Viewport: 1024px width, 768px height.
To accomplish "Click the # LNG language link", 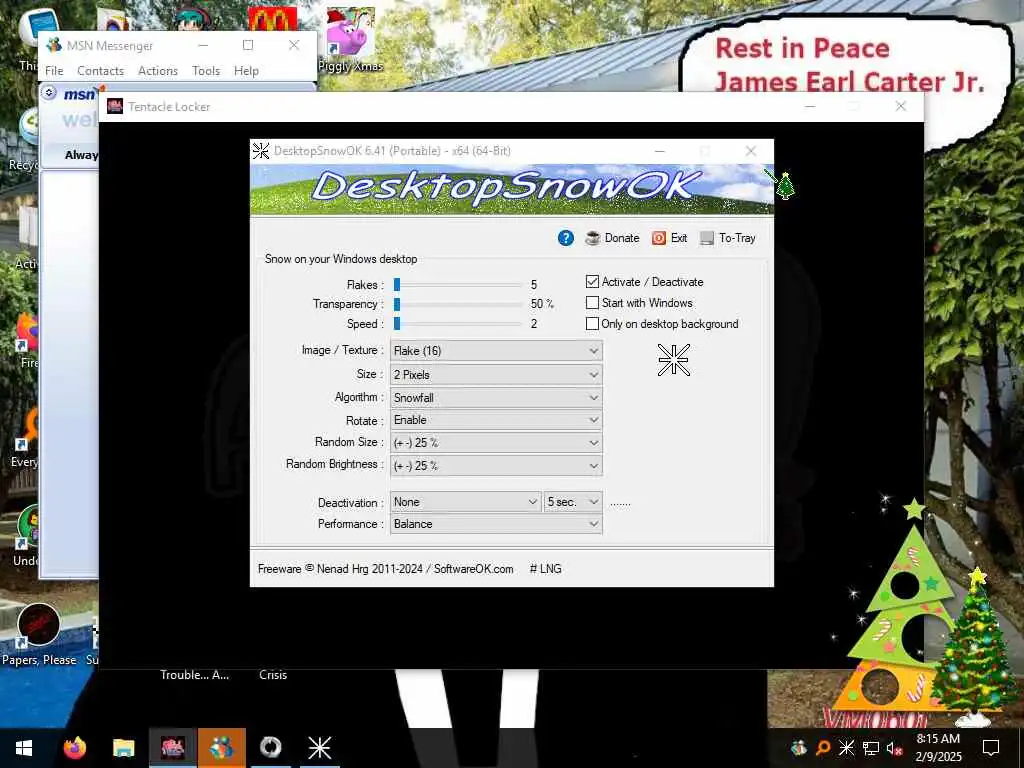I will coord(545,569).
